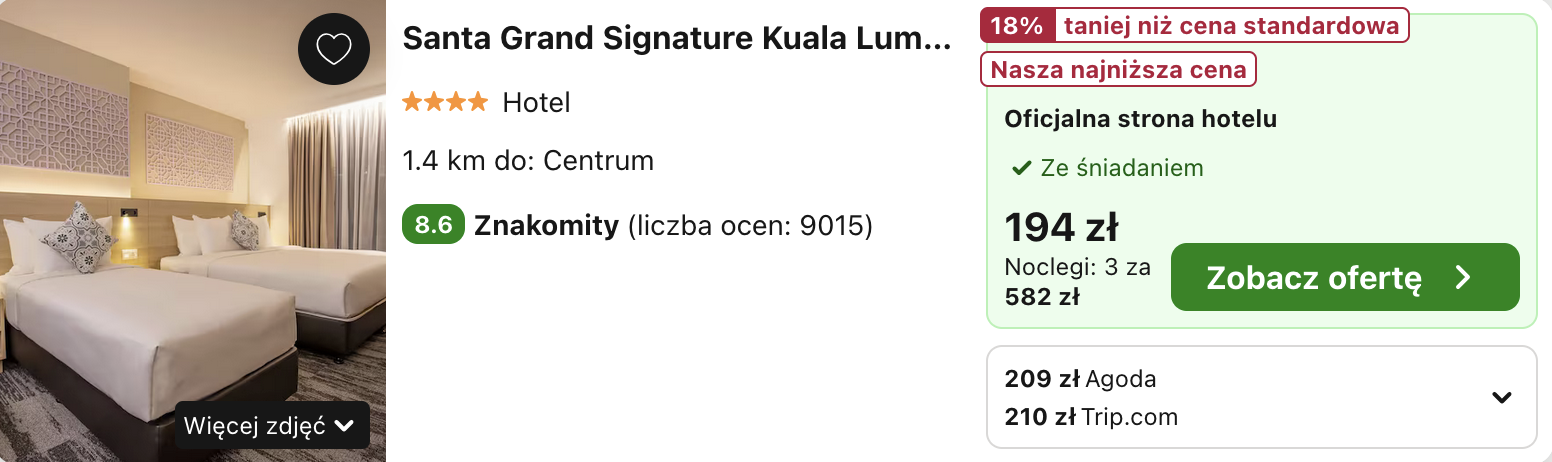
Task: Click the Oficjalna strona hotelu label
Action: (x=1141, y=119)
